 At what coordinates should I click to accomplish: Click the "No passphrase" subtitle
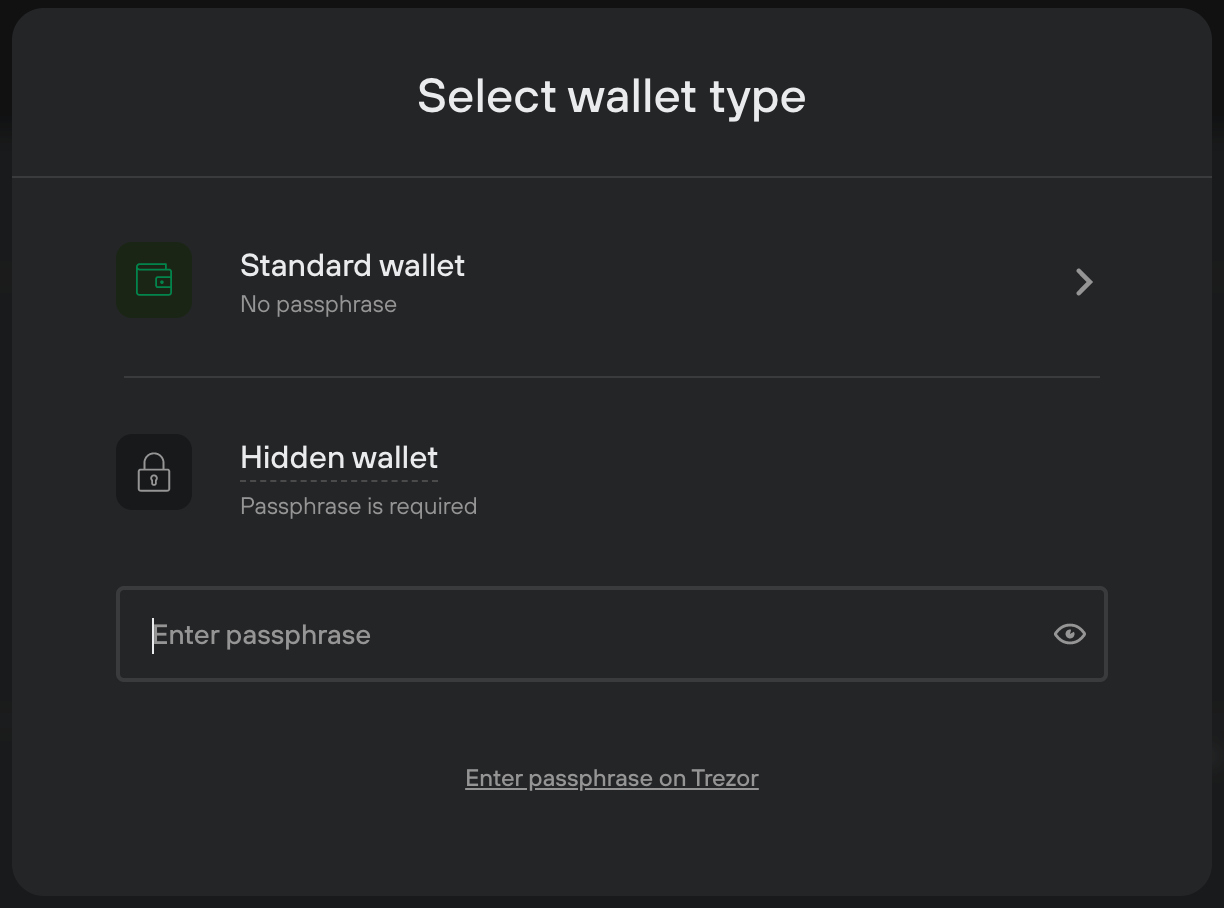point(318,305)
